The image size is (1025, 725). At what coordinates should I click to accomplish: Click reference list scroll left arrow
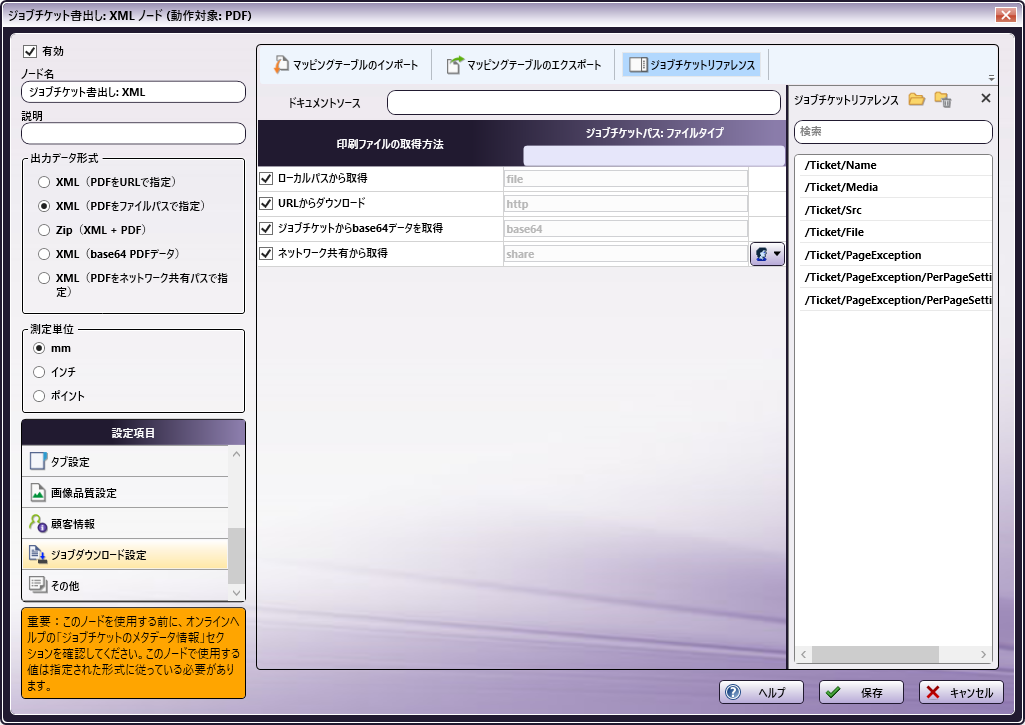pos(804,654)
